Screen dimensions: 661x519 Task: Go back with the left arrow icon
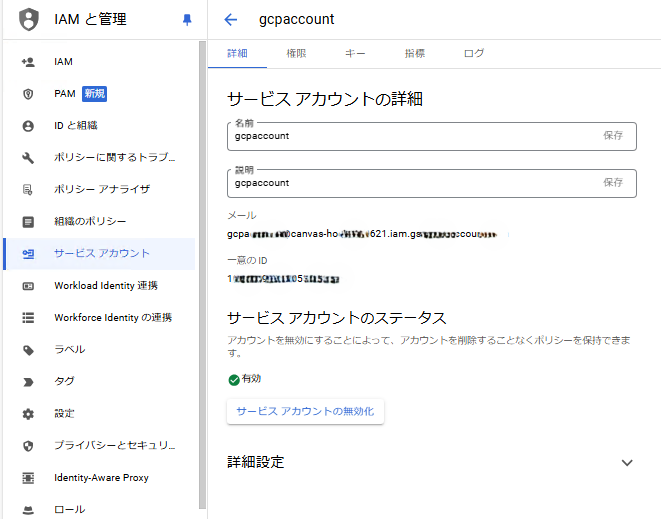coord(231,19)
